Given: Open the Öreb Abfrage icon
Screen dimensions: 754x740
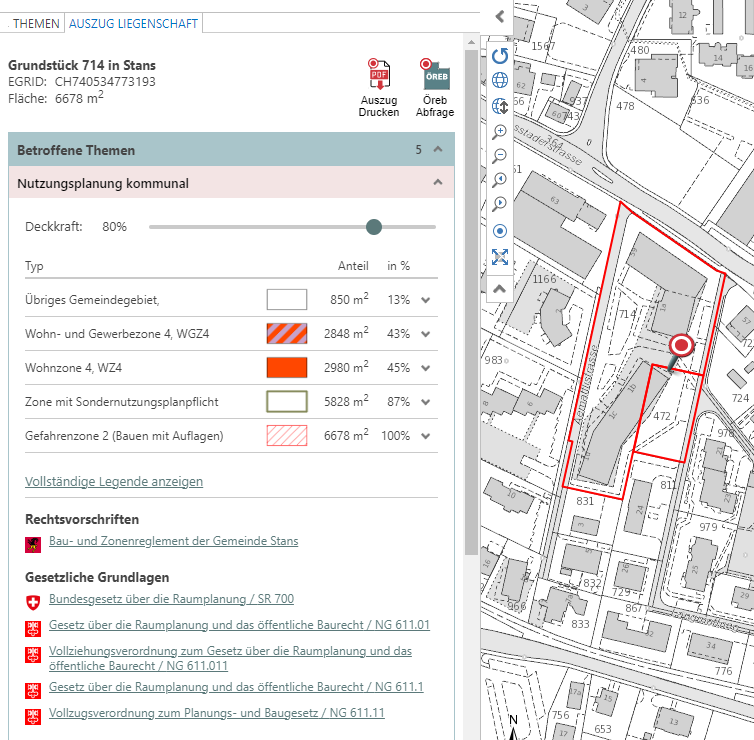Looking at the screenshot, I should point(435,76).
